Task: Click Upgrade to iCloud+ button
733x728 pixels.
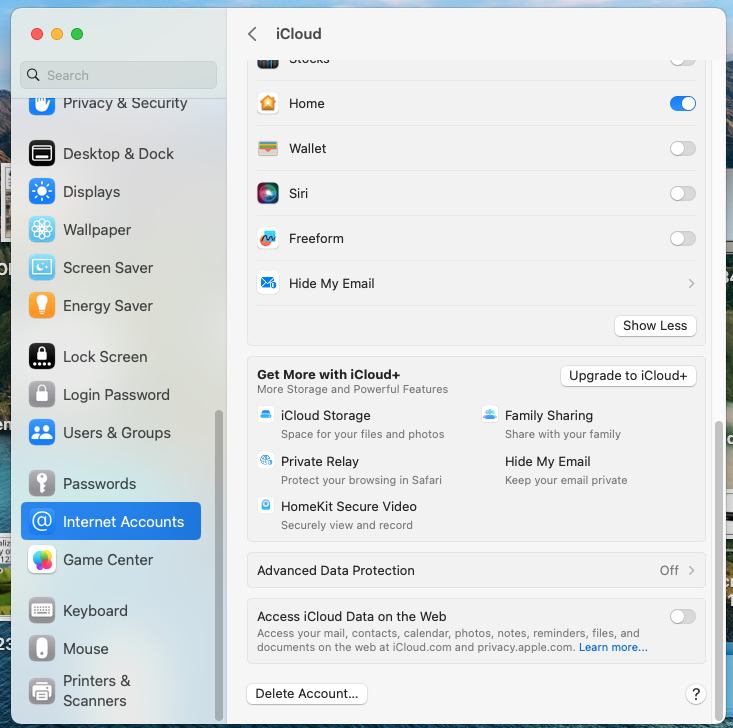Action: [x=628, y=375]
